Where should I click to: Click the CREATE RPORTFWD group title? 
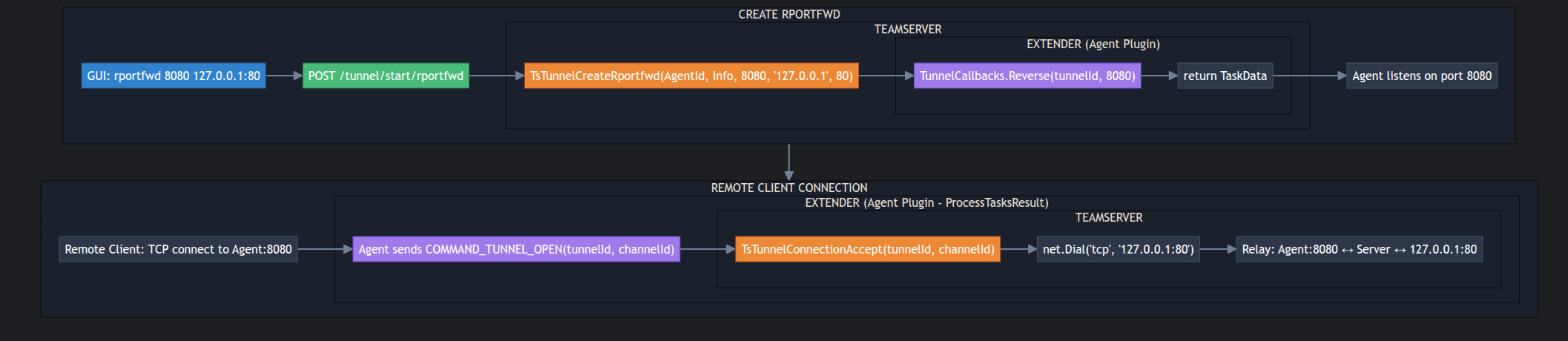[x=789, y=14]
